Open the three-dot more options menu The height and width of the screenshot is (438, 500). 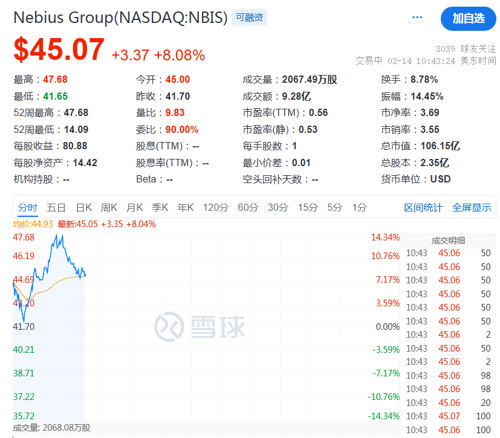(x=417, y=17)
